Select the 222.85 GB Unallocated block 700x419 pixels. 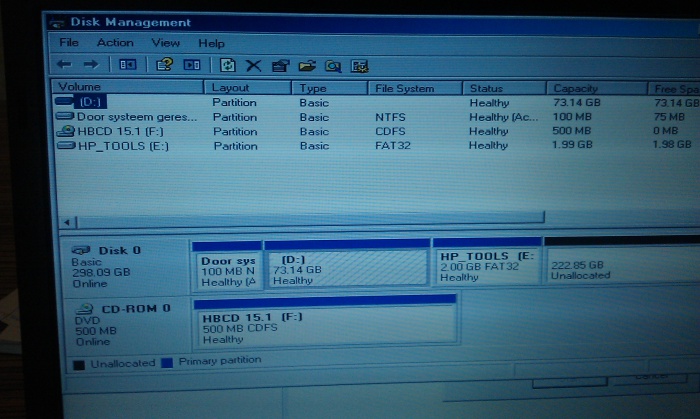(x=622, y=260)
